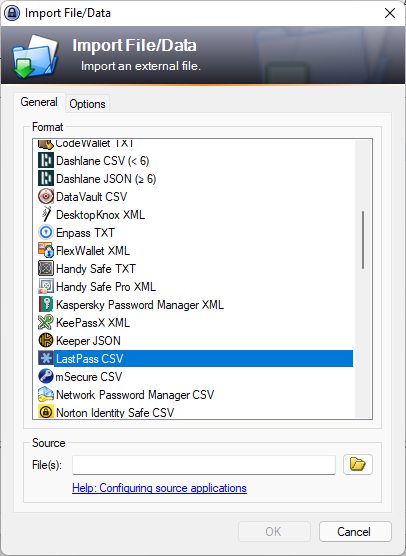Pick Handy Safe TXT format
Image resolution: width=406 pixels, height=556 pixels.
[x=96, y=269]
